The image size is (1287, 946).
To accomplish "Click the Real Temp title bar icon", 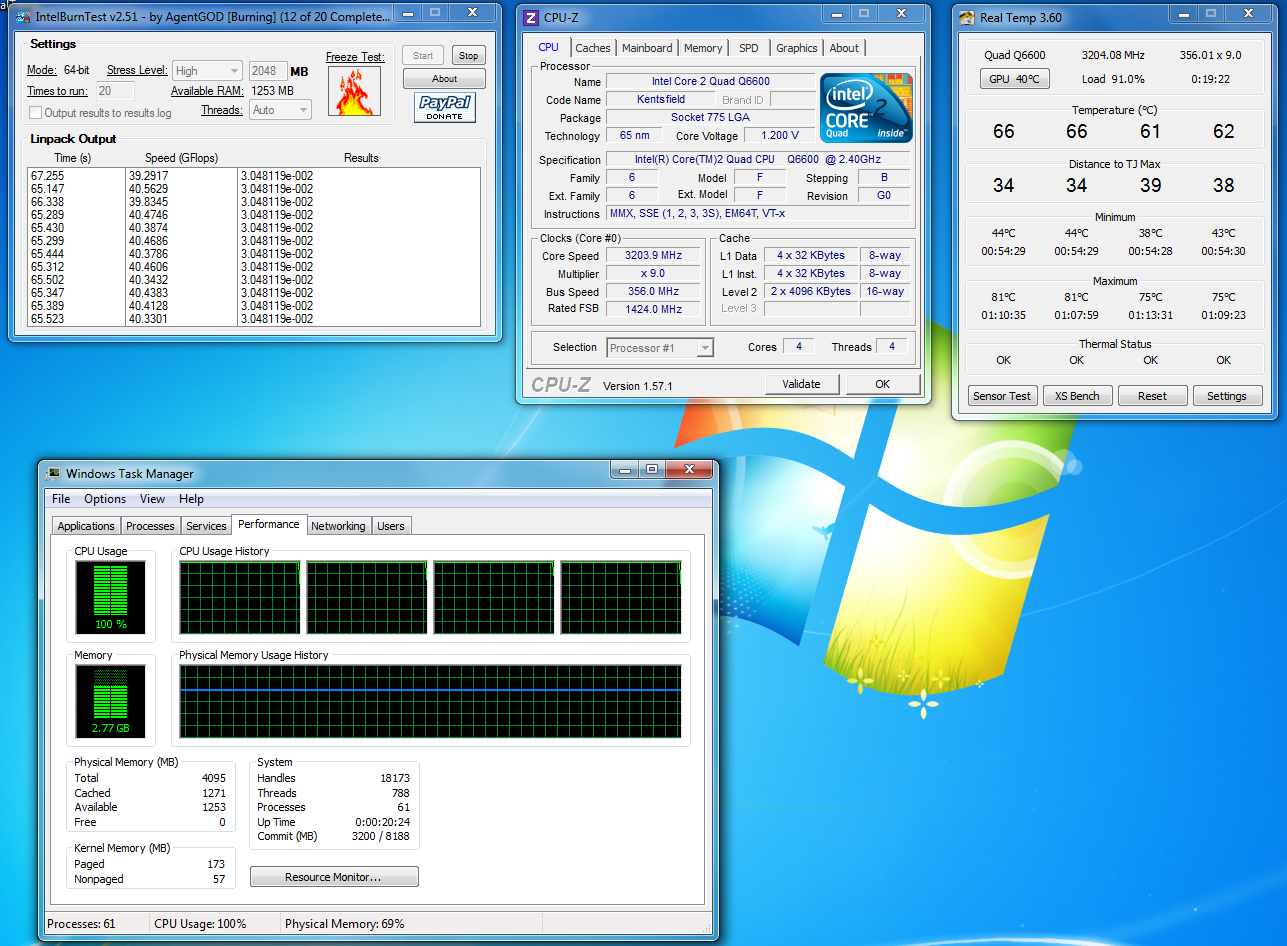I will click(967, 18).
